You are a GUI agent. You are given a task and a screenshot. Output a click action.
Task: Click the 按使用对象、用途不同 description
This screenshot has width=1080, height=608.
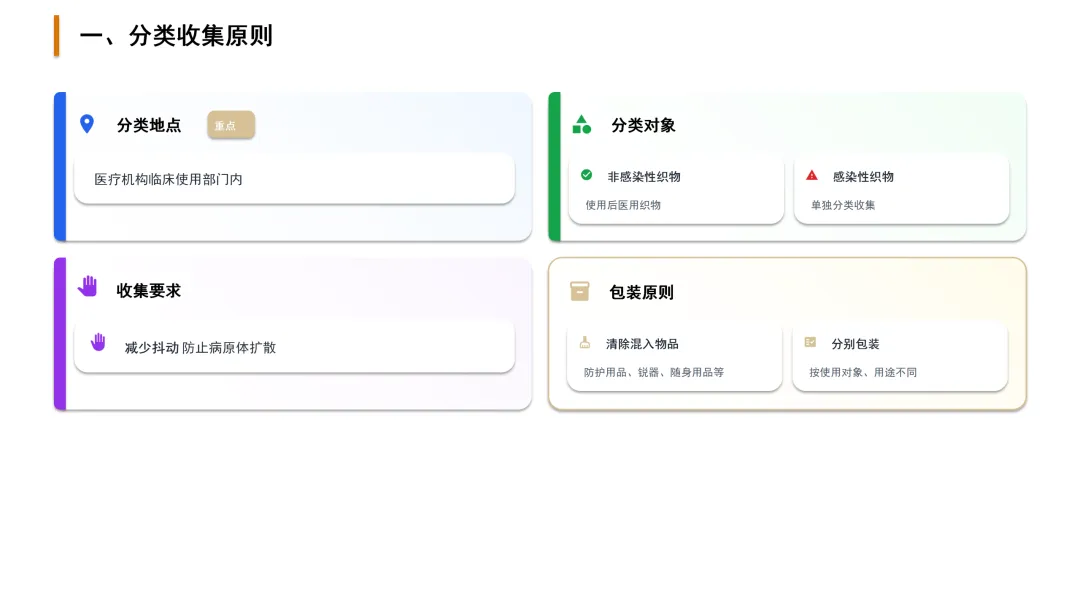[x=863, y=372]
